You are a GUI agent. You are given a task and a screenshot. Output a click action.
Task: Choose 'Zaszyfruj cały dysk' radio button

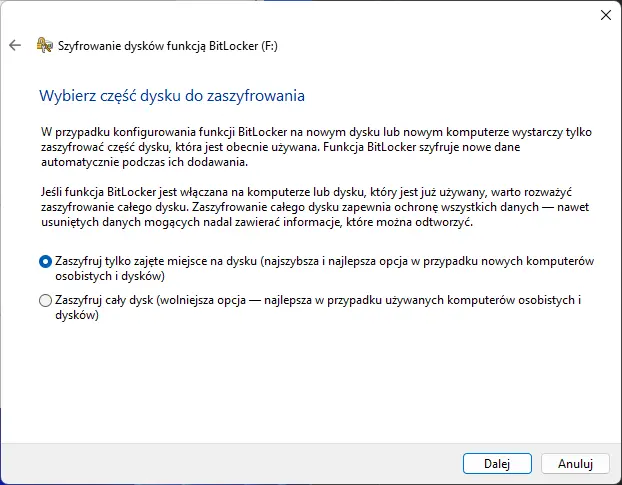46,300
